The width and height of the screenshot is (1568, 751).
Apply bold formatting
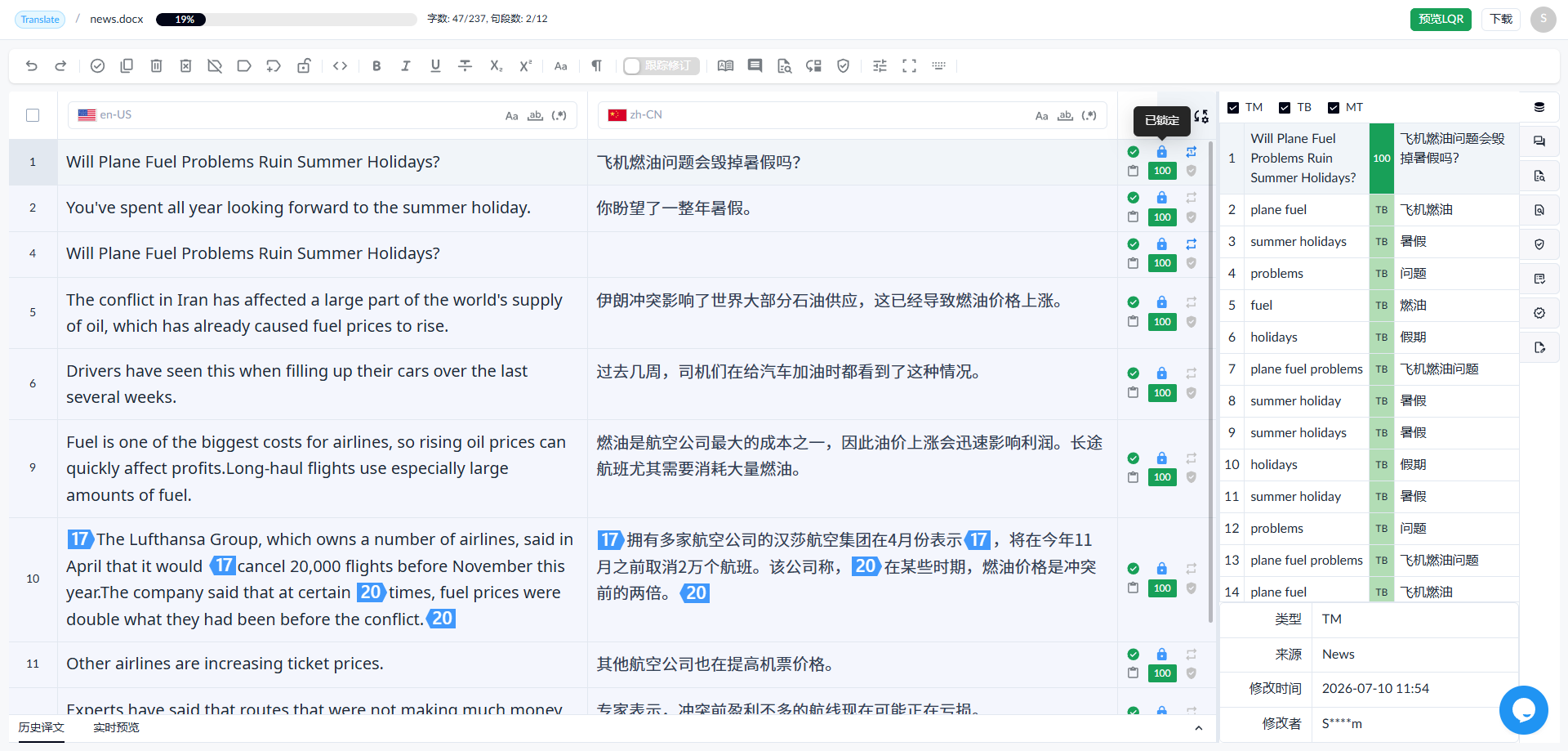(376, 66)
